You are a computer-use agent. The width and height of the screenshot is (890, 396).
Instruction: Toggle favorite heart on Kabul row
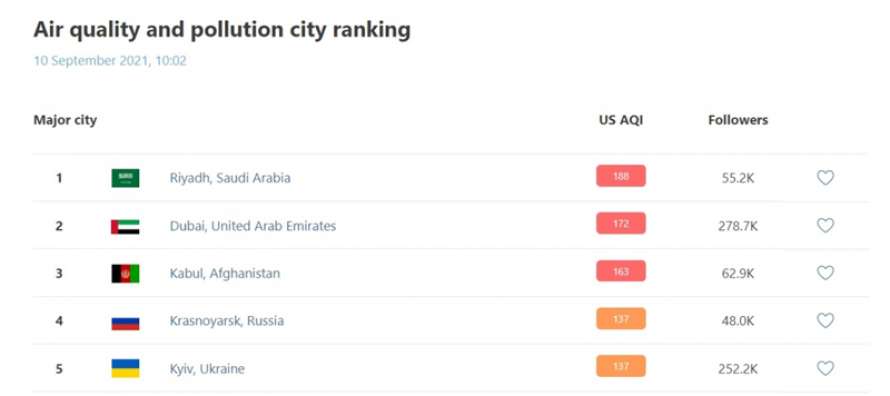pos(825,273)
